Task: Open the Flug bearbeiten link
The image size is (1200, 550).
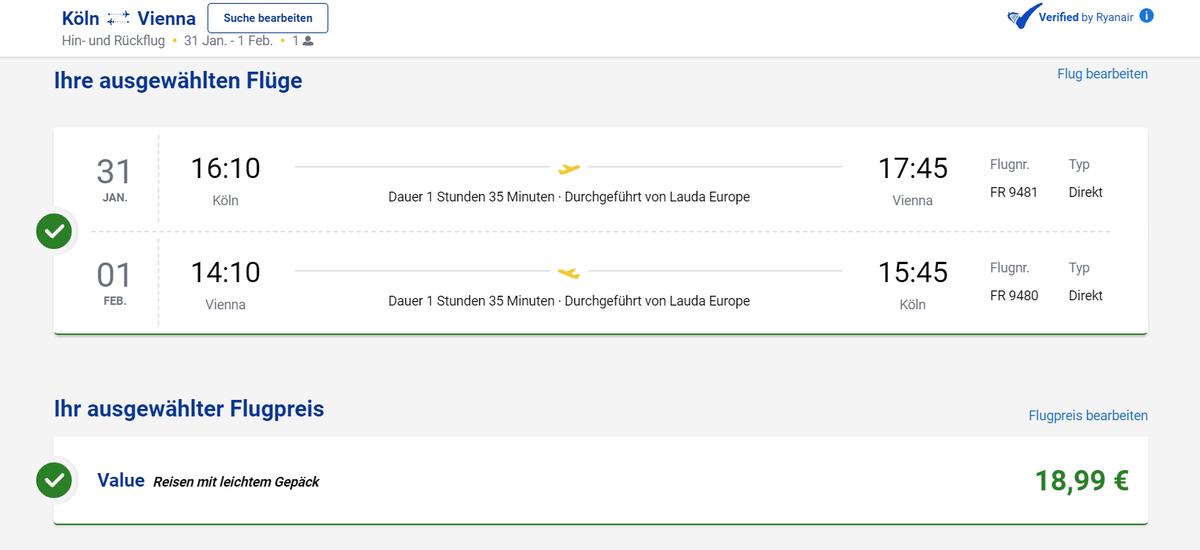Action: click(1102, 74)
